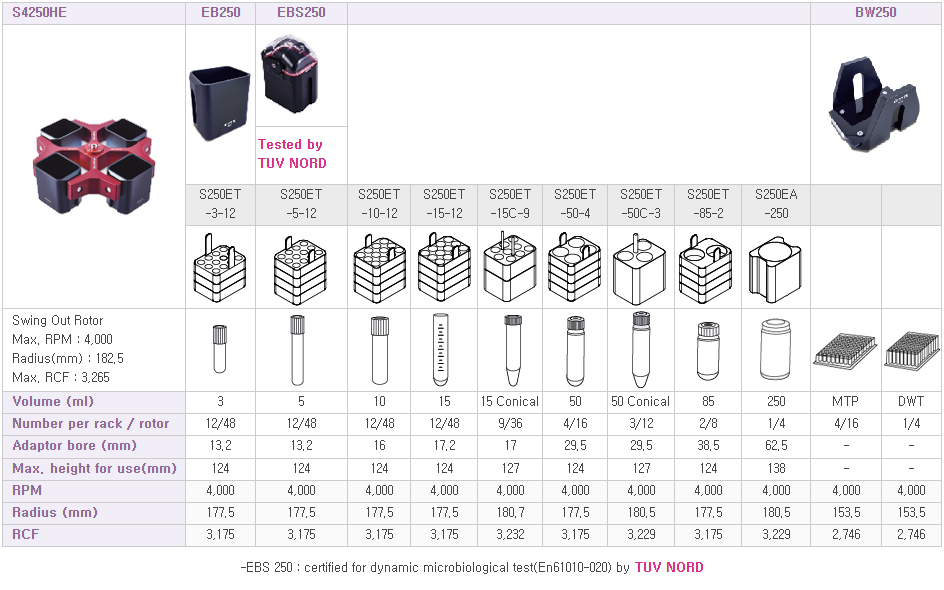Click the S4250HE swing rotor photo
This screenshot has height=590, width=944.
93,166
